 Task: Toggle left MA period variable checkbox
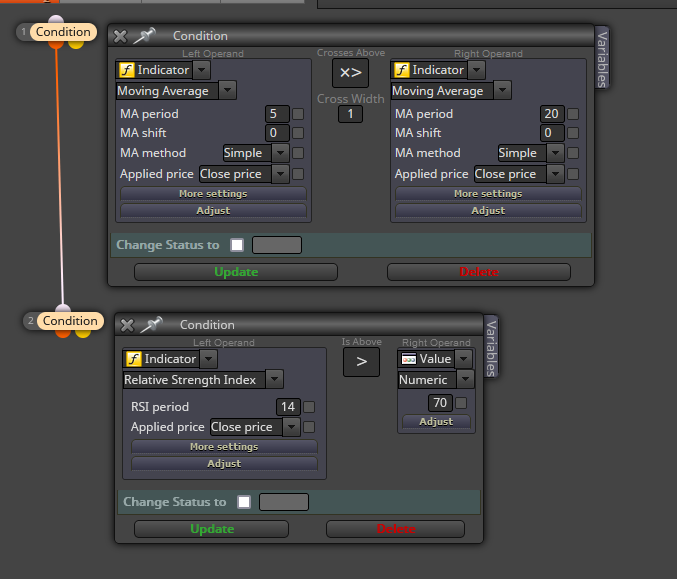click(x=298, y=114)
